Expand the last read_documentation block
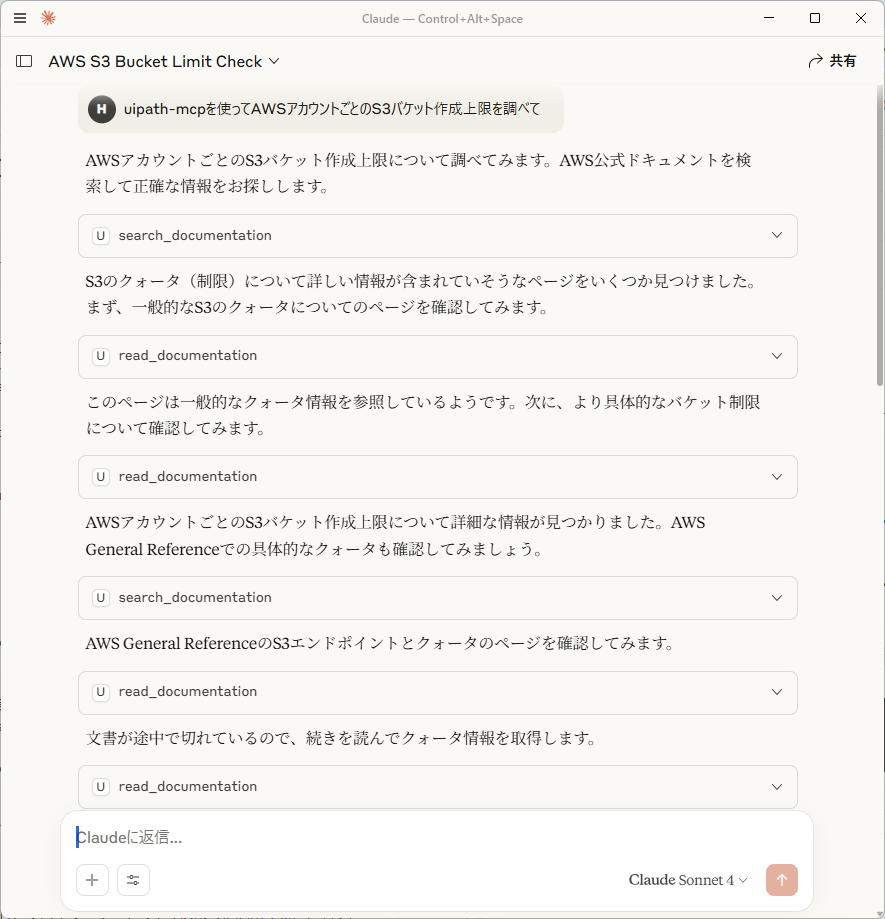 (x=438, y=787)
